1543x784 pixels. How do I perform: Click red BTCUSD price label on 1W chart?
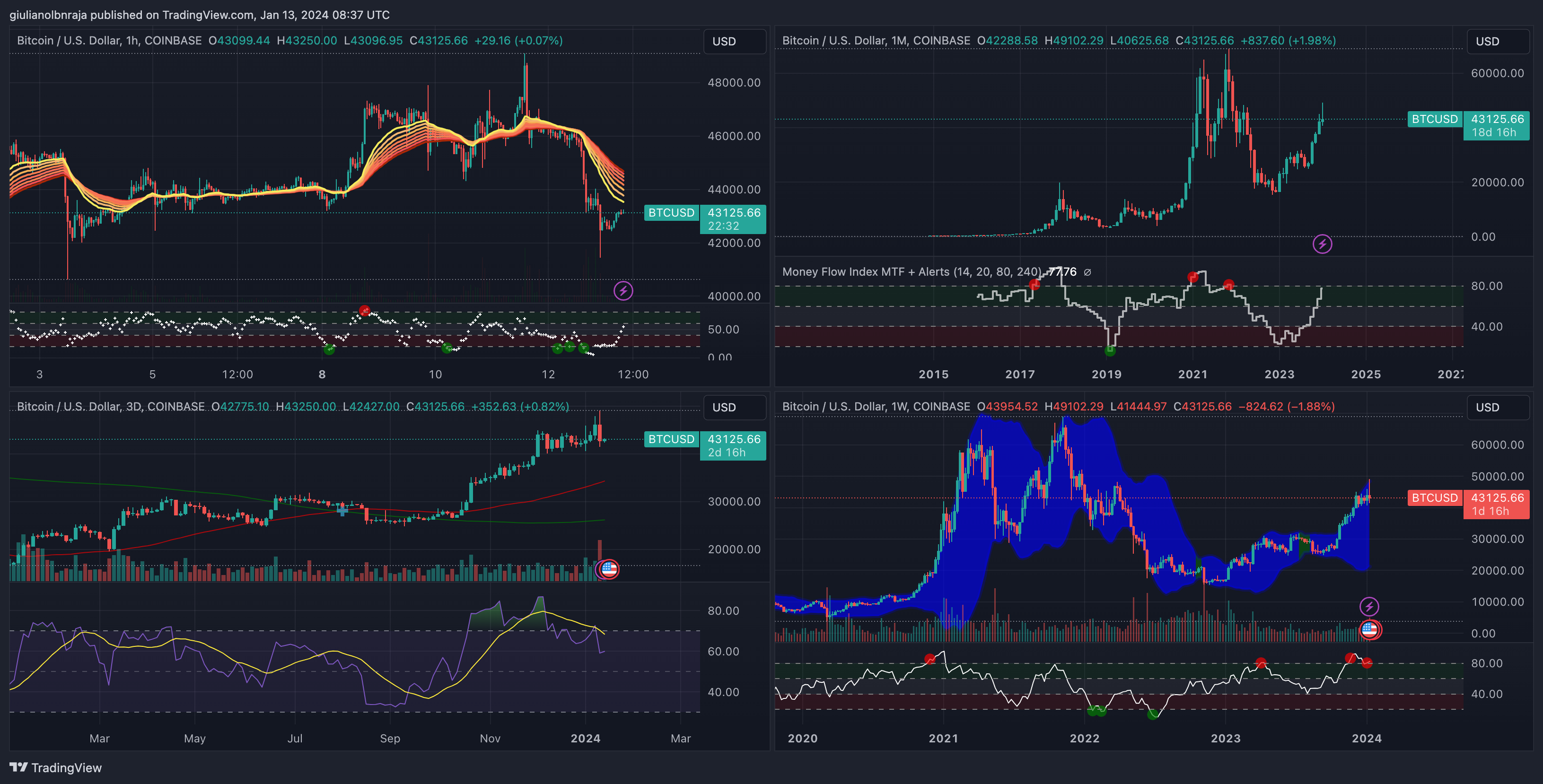(1434, 498)
